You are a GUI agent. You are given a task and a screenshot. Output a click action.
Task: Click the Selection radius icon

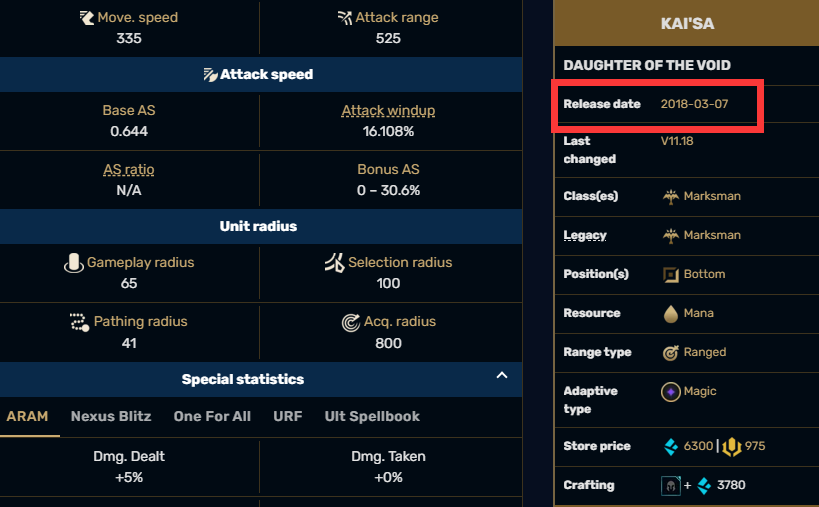point(335,263)
